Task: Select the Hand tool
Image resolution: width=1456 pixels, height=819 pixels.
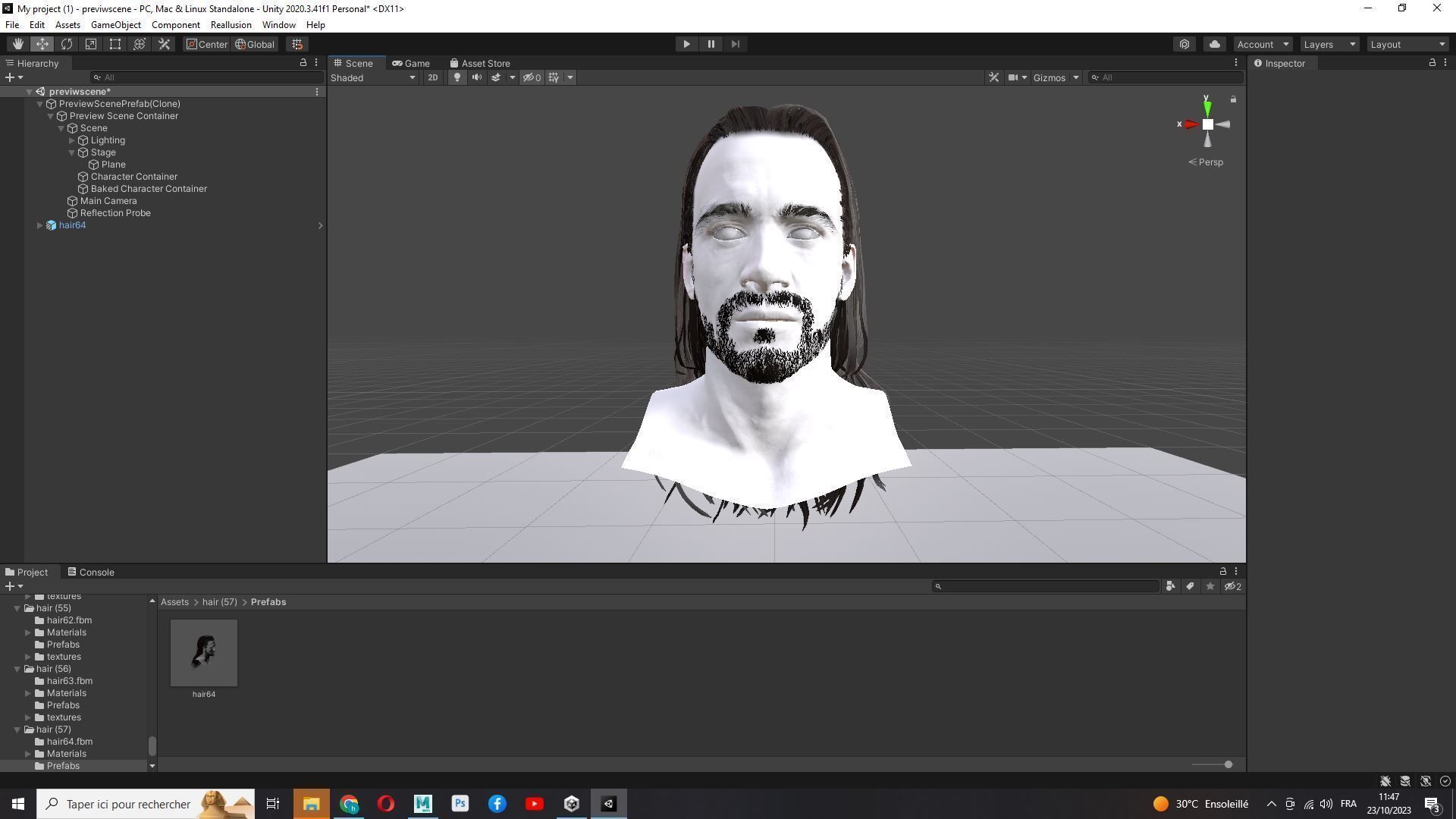Action: (x=17, y=44)
